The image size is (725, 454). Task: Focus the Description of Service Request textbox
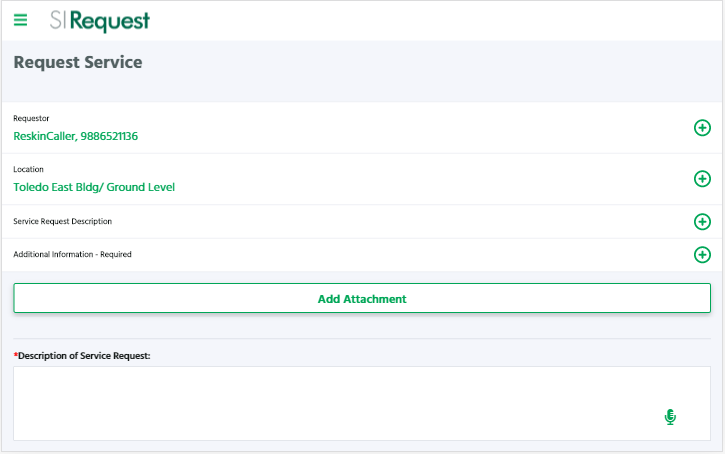point(330,403)
